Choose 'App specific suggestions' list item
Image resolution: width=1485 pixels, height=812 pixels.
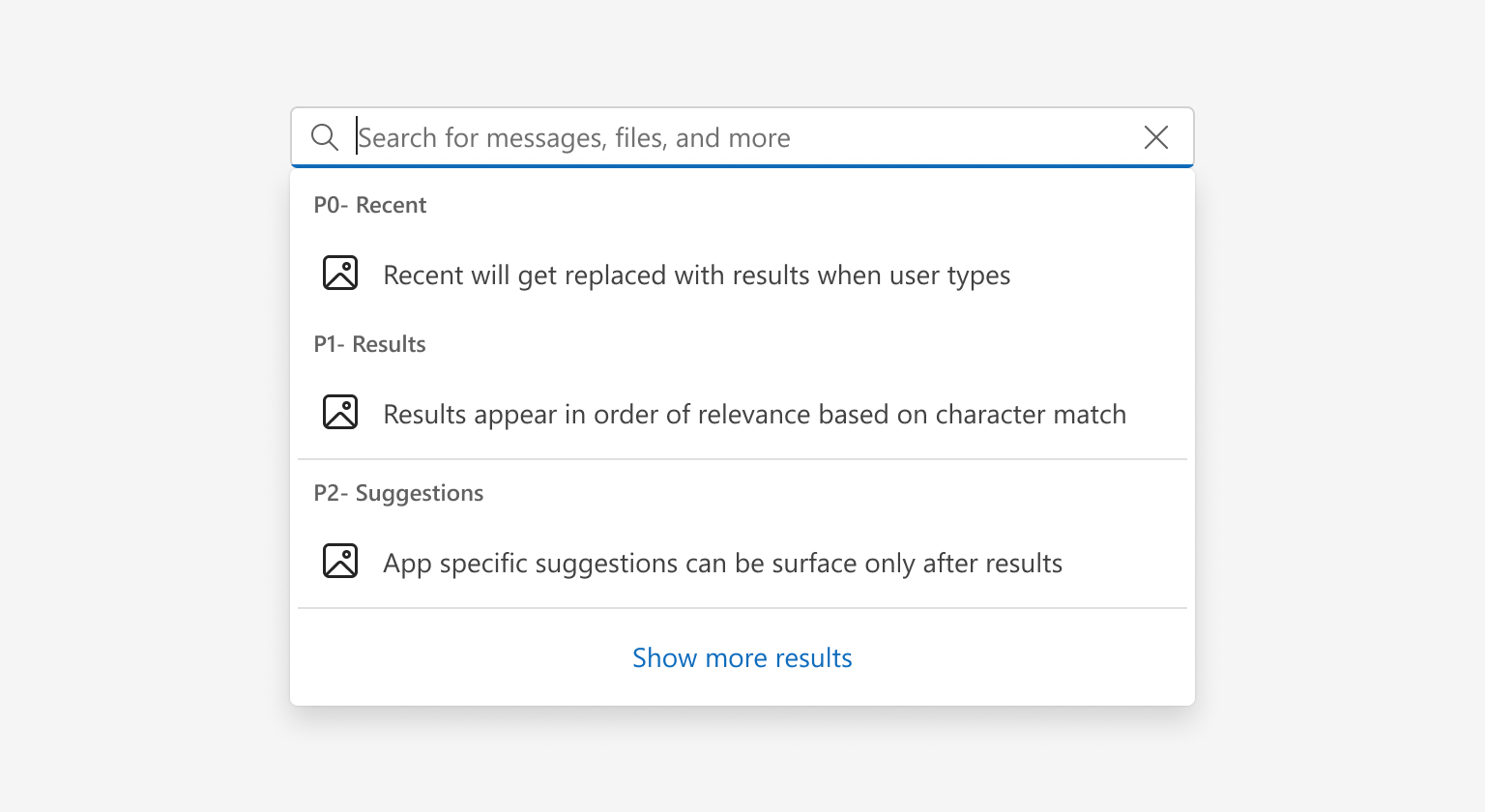coord(722,564)
